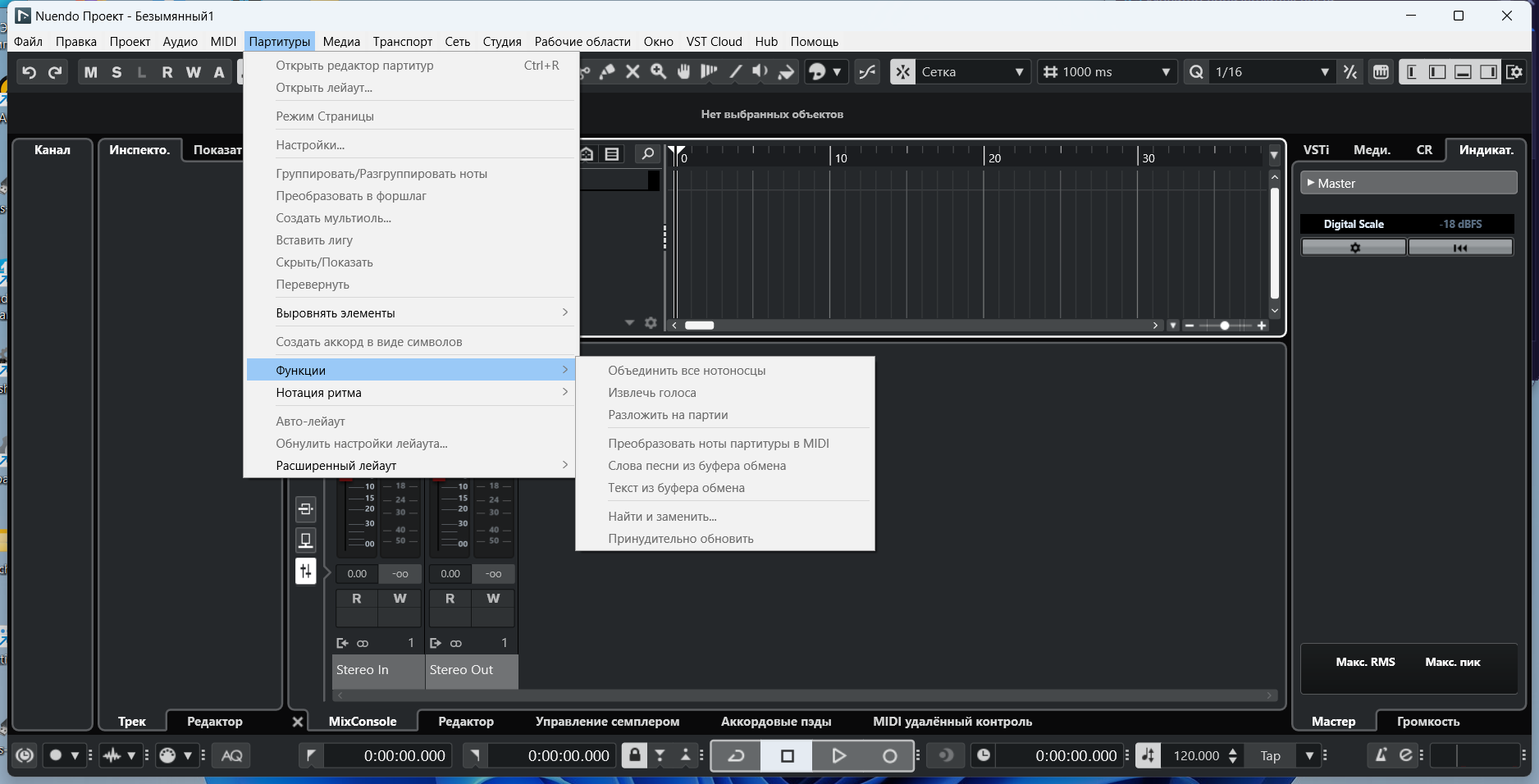This screenshot has width=1539, height=784.
Task: Expand the Master meter section
Action: 1409,184
